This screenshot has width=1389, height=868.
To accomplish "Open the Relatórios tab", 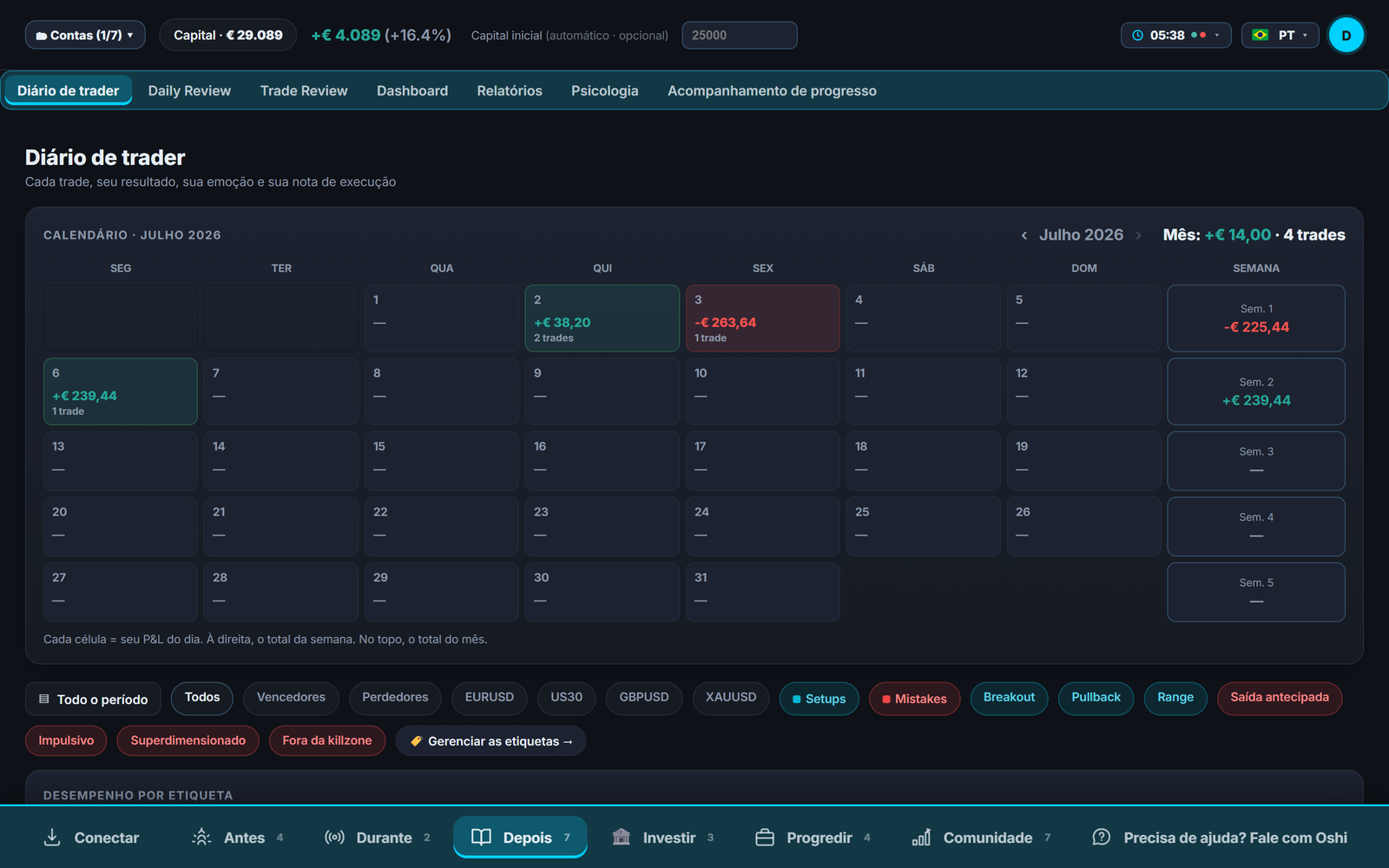I will tap(510, 90).
